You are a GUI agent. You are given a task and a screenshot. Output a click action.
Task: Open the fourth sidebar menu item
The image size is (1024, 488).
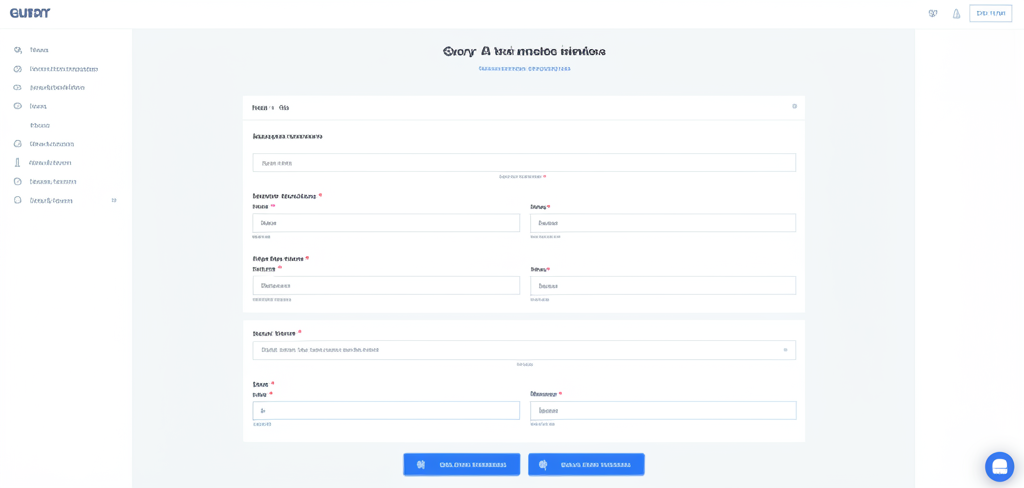click(38, 106)
